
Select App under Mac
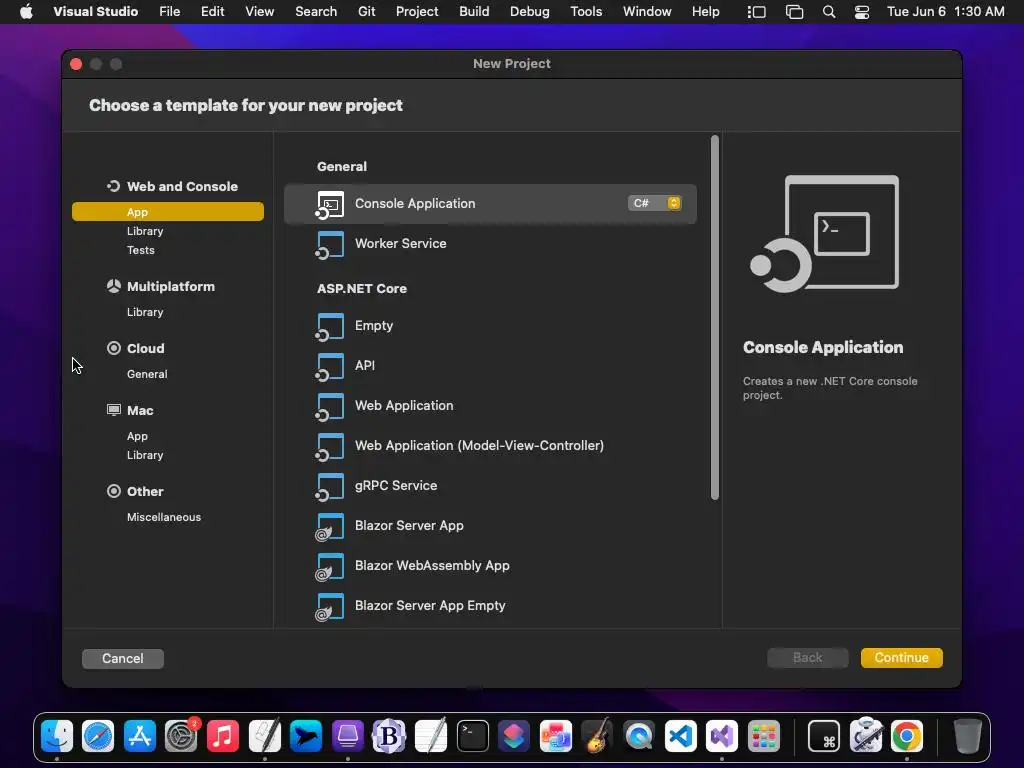tap(137, 436)
